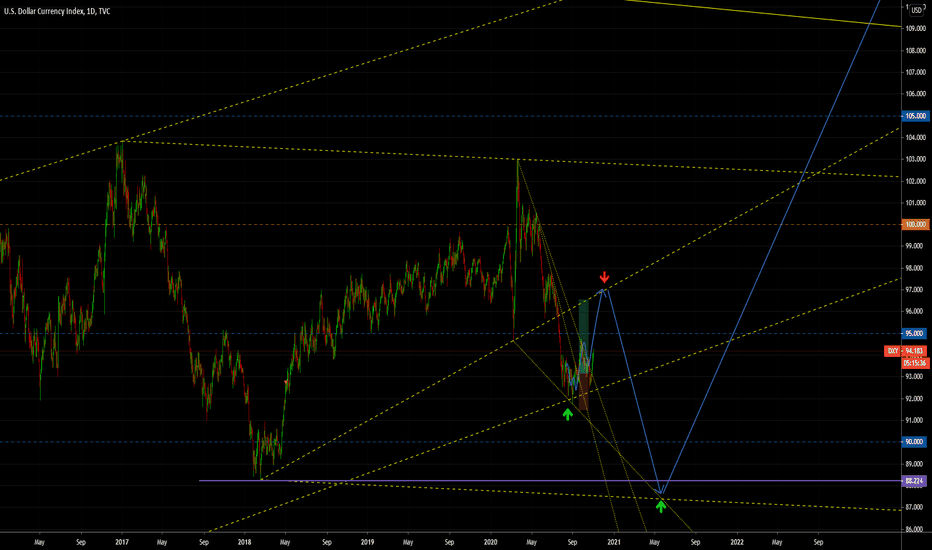Click the 102.000 price axis value

click(x=915, y=181)
